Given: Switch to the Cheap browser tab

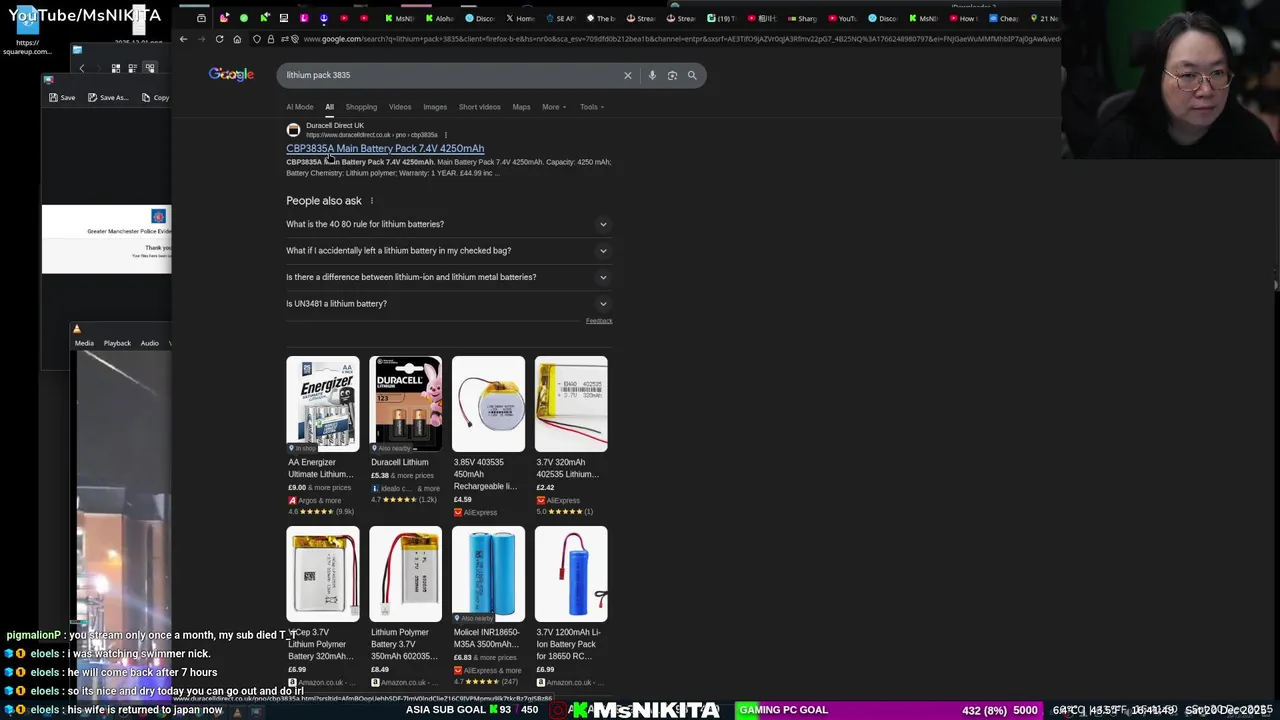Looking at the screenshot, I should (x=1005, y=18).
